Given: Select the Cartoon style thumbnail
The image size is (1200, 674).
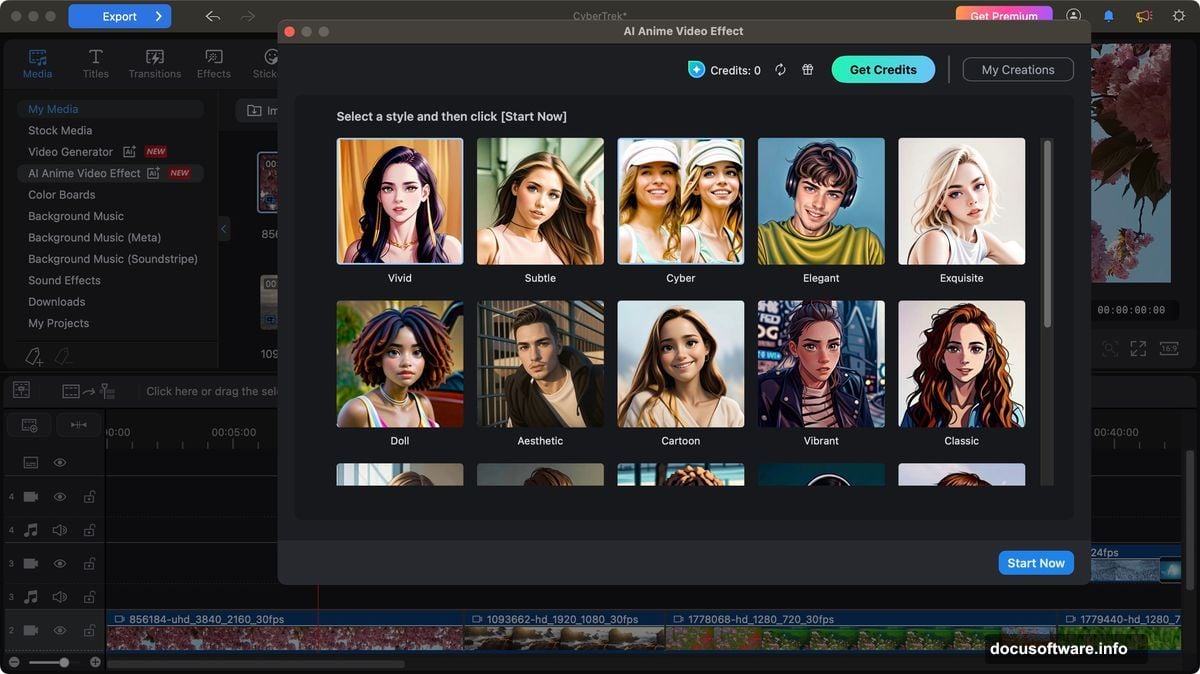Looking at the screenshot, I should pyautogui.click(x=680, y=363).
